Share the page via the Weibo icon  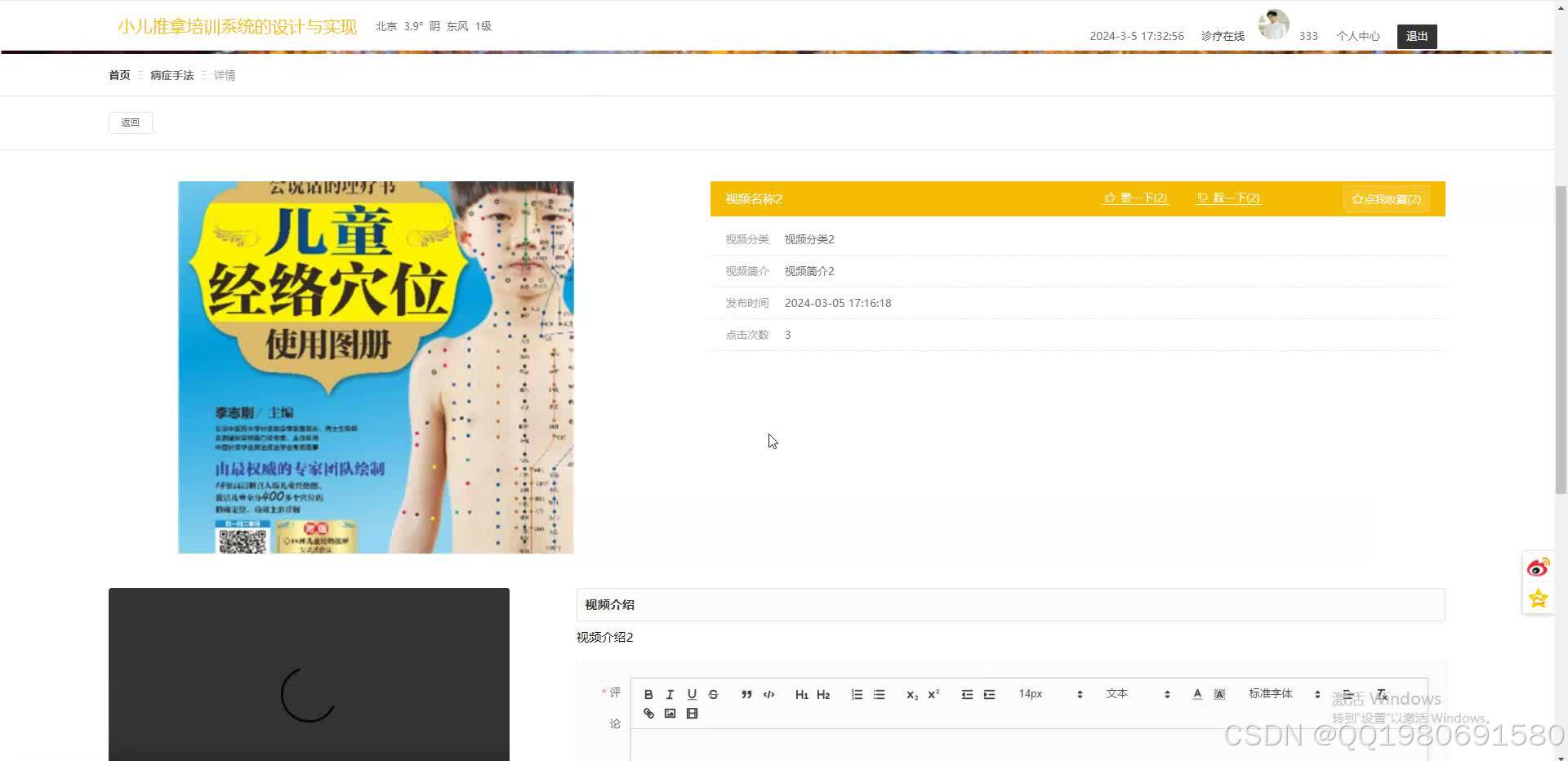click(1539, 566)
